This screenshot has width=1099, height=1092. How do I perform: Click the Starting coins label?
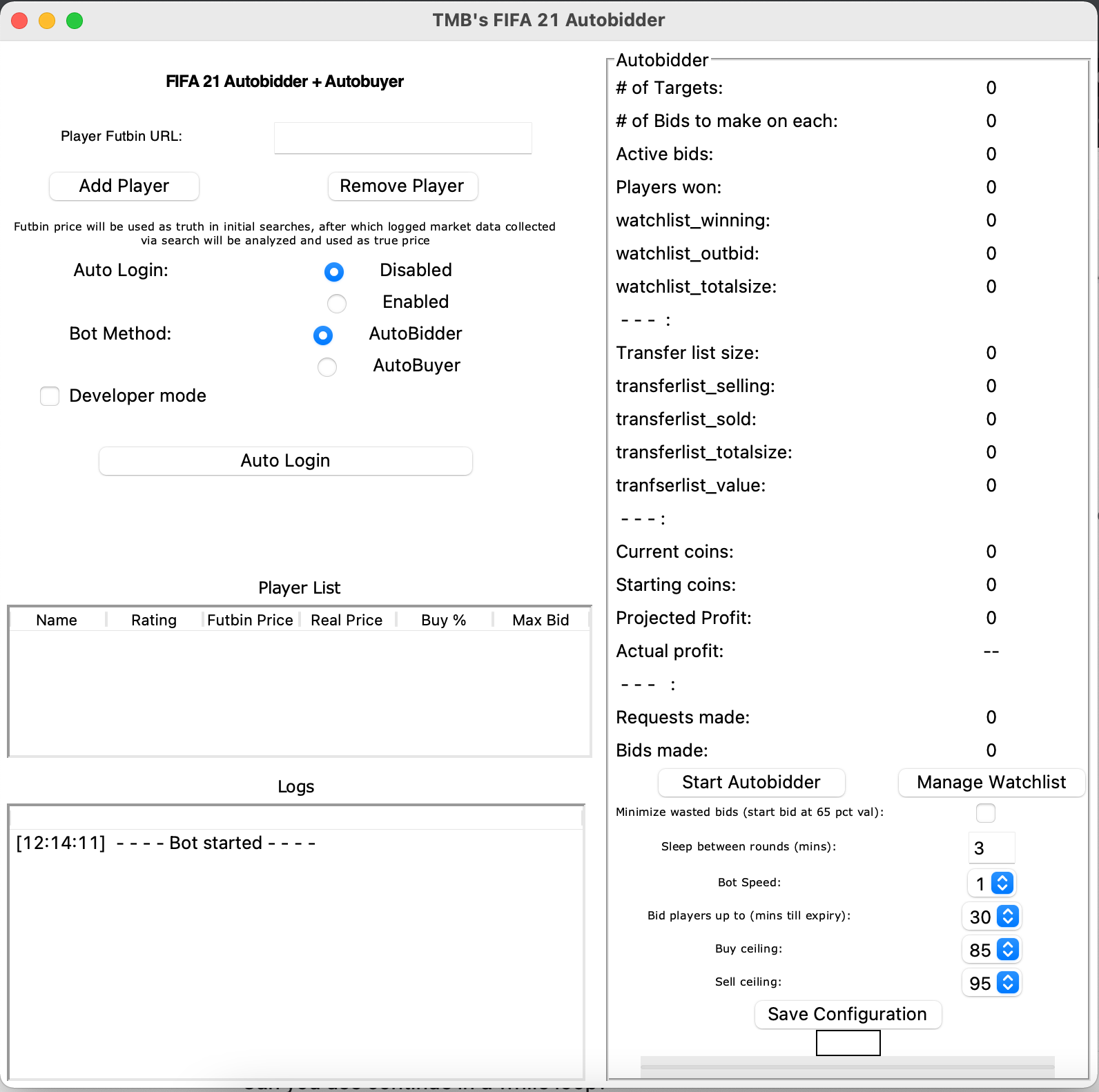676,585
